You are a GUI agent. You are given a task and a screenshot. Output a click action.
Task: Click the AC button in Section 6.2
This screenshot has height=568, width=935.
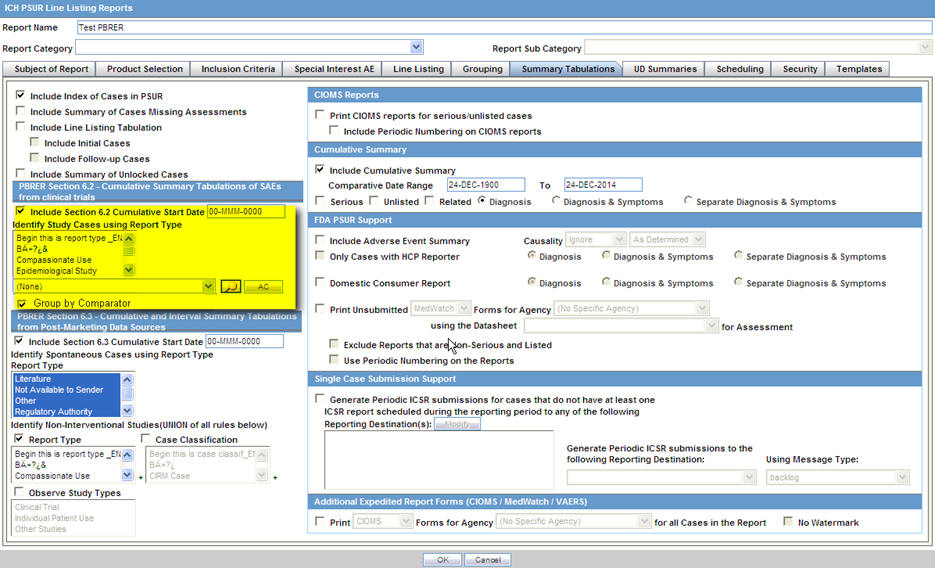263,287
